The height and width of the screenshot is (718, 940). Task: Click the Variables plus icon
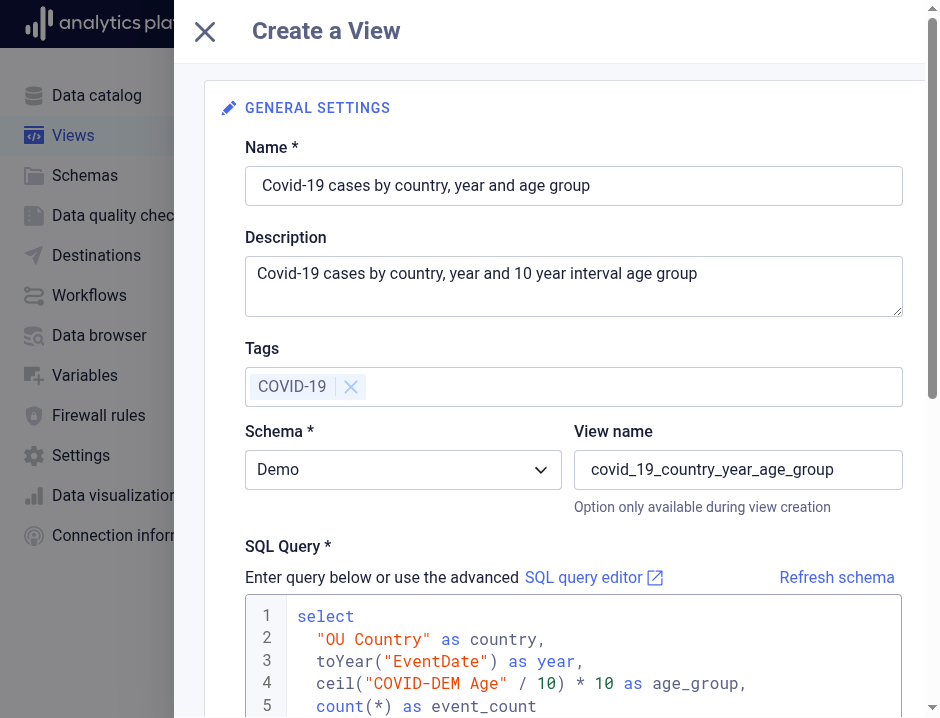click(x=34, y=376)
